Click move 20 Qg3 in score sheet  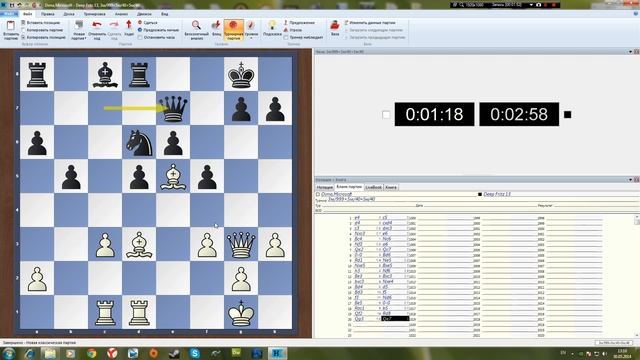click(359, 319)
